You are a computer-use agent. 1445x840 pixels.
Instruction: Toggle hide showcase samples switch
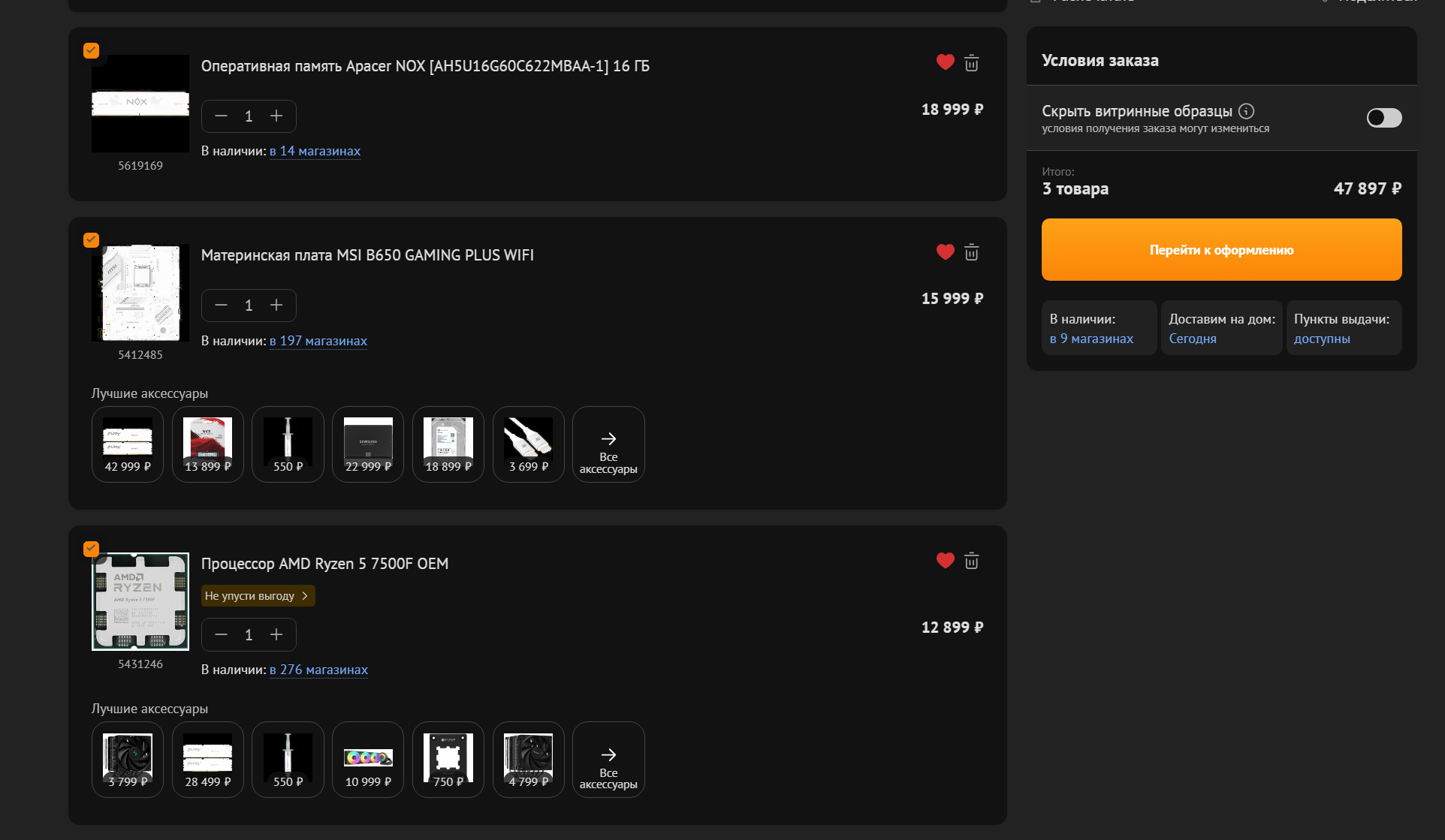tap(1383, 118)
